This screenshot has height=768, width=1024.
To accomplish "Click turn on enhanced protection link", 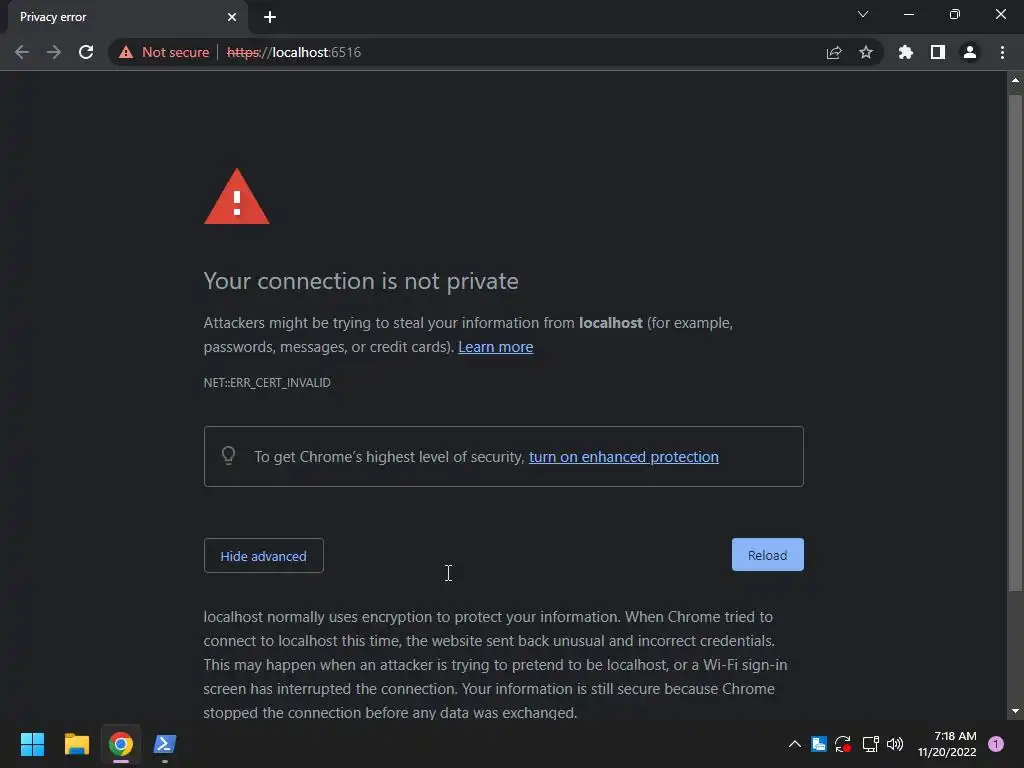I will tap(624, 456).
